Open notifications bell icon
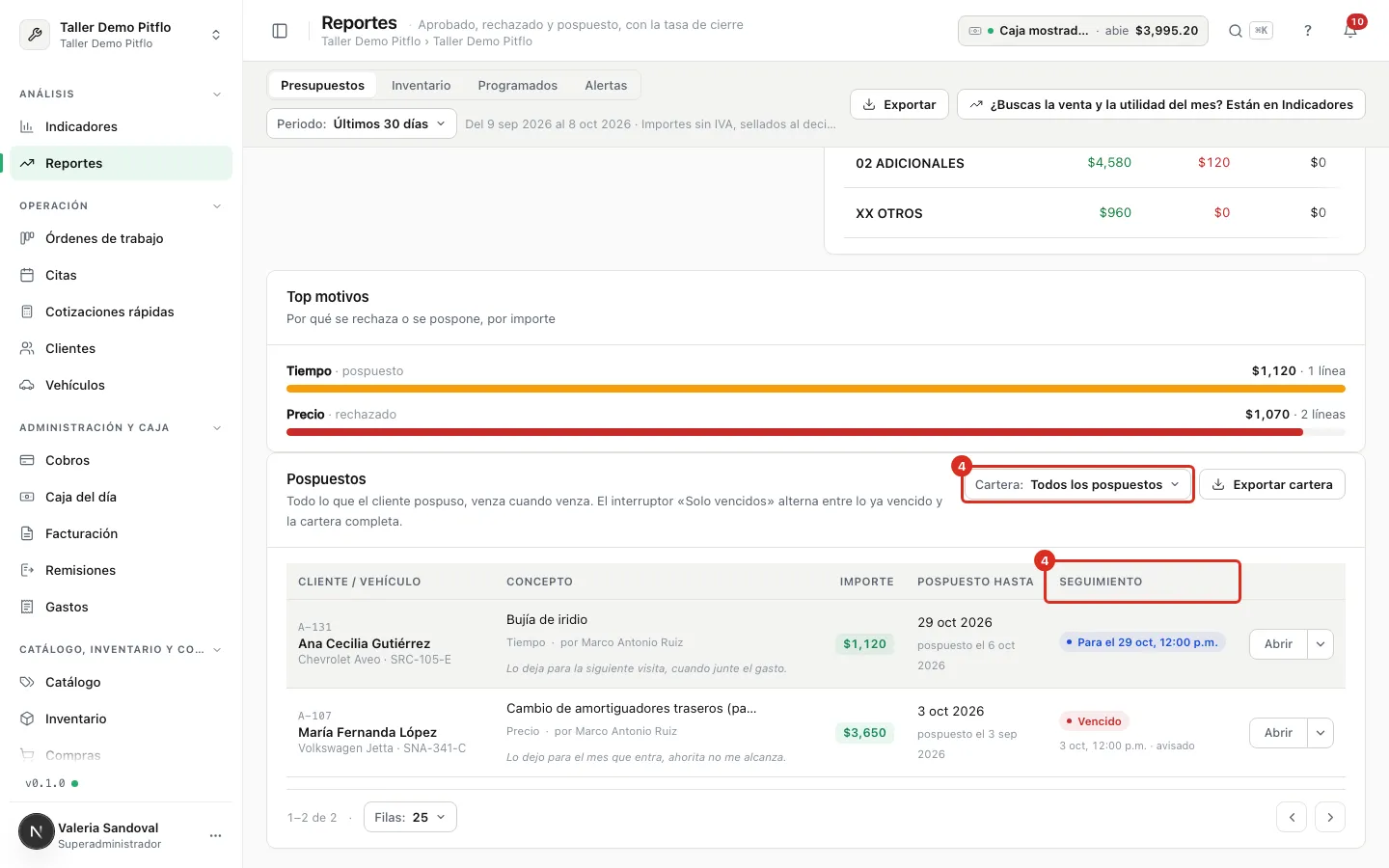 1350,31
